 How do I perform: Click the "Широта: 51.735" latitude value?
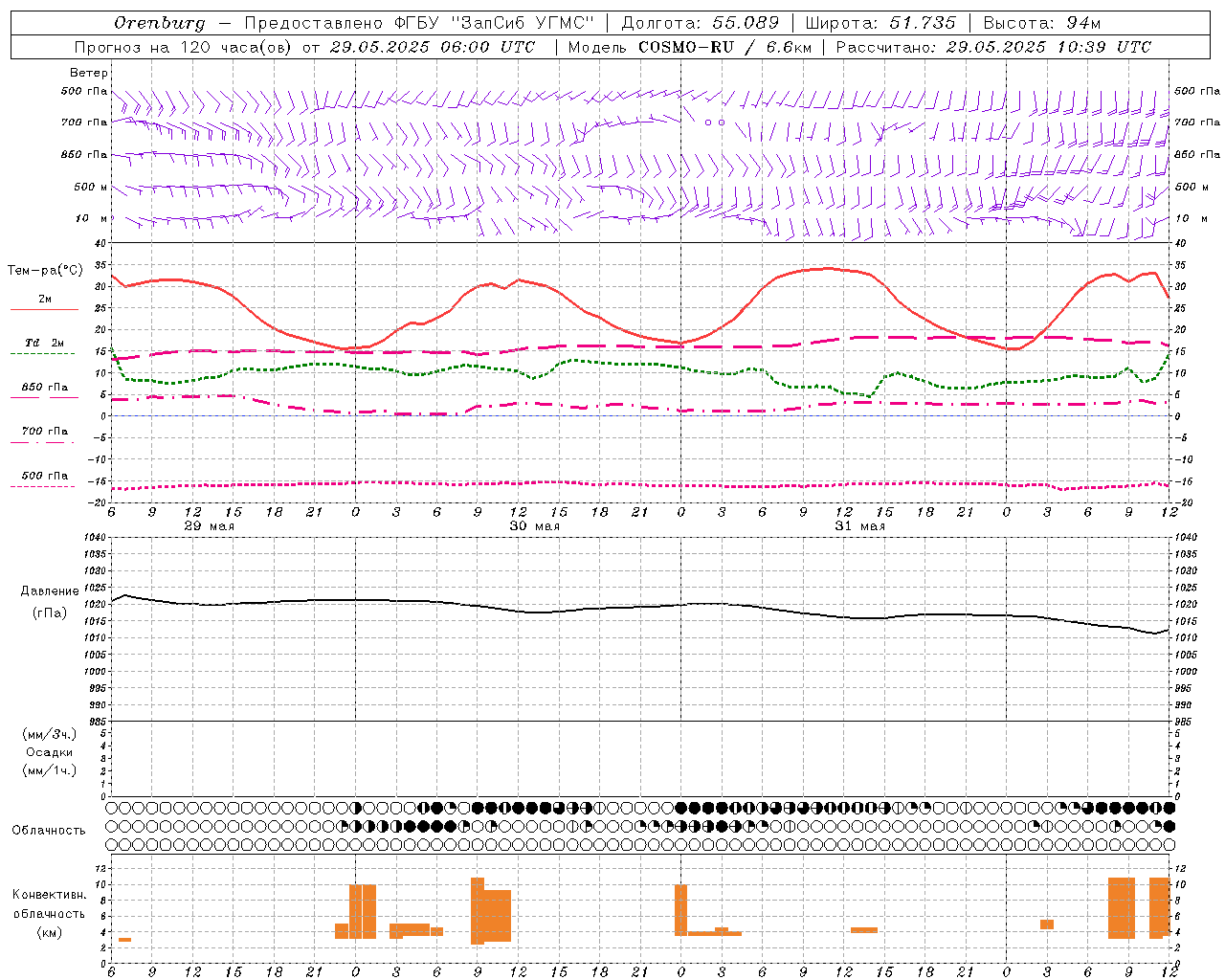point(880,23)
